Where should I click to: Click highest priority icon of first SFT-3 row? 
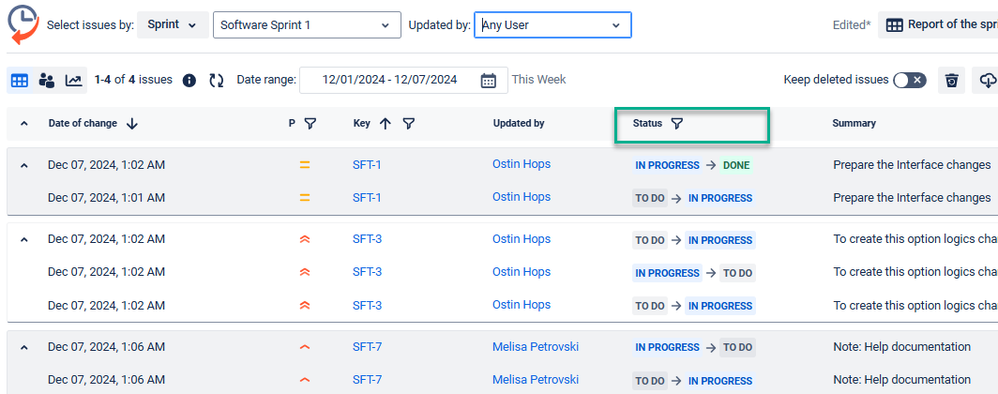click(305, 239)
